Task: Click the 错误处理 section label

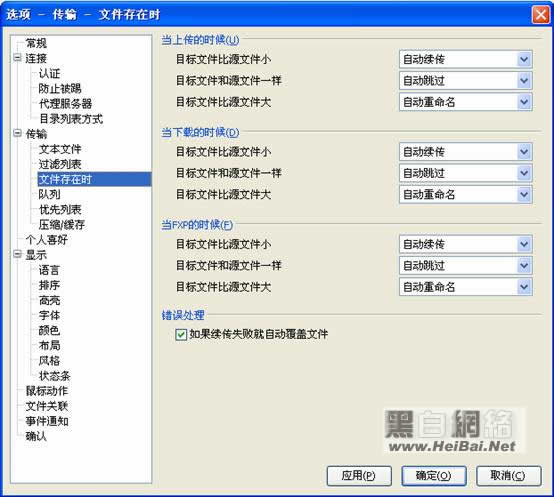Action: (183, 315)
